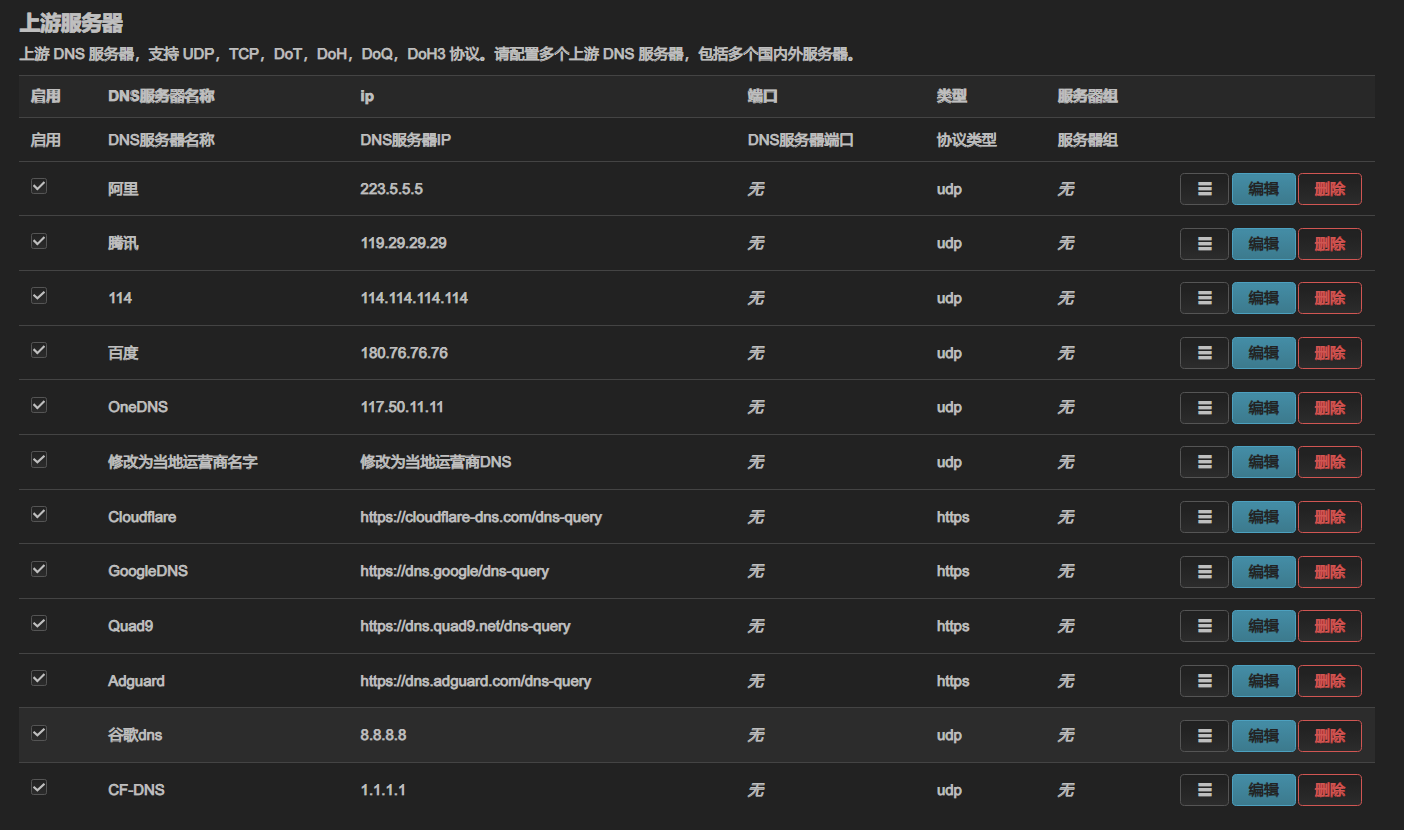Disable the 修改为当地运营商名字 server checkbox
Viewport: 1404px width, 830px height.
(38, 459)
